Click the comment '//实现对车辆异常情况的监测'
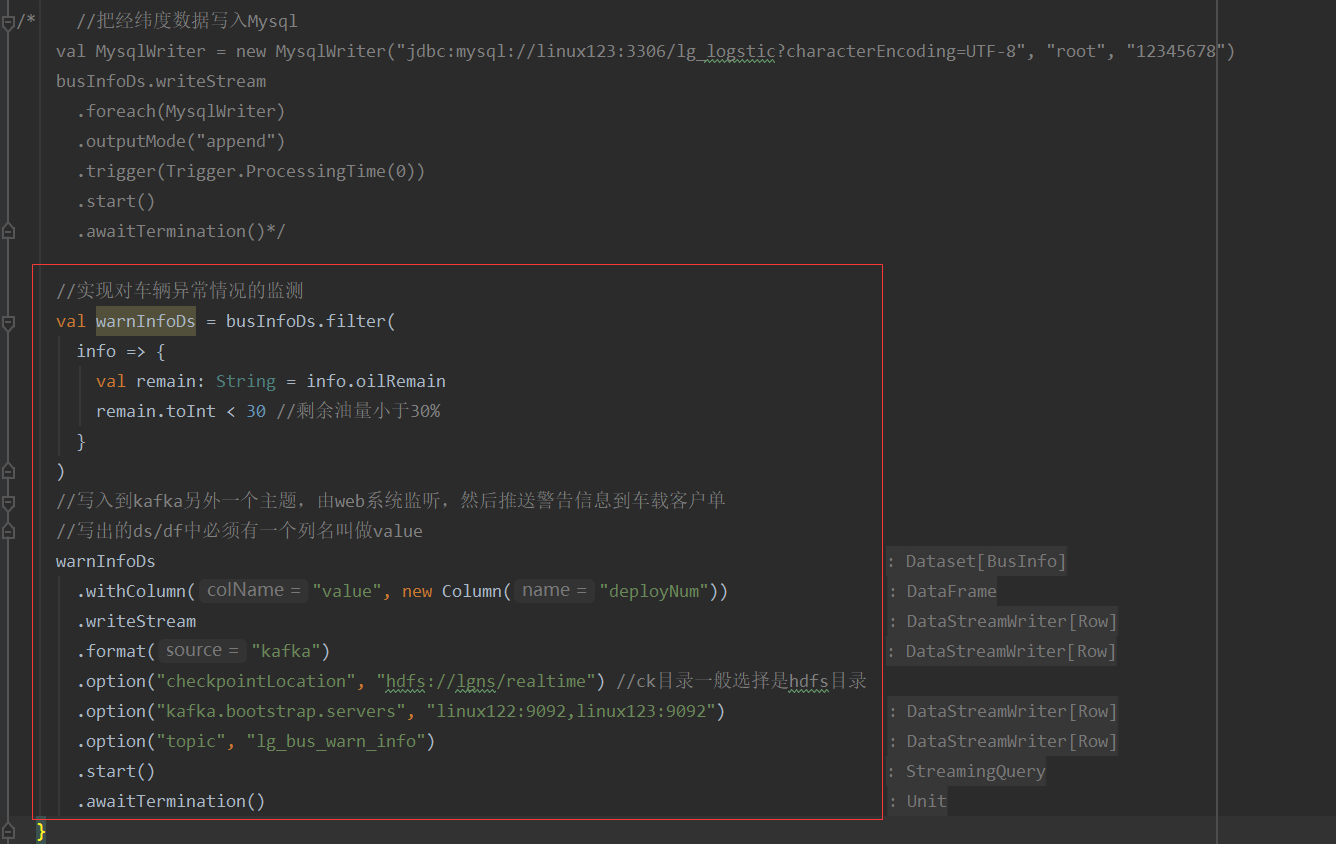The width and height of the screenshot is (1336, 844). pyautogui.click(x=180, y=291)
